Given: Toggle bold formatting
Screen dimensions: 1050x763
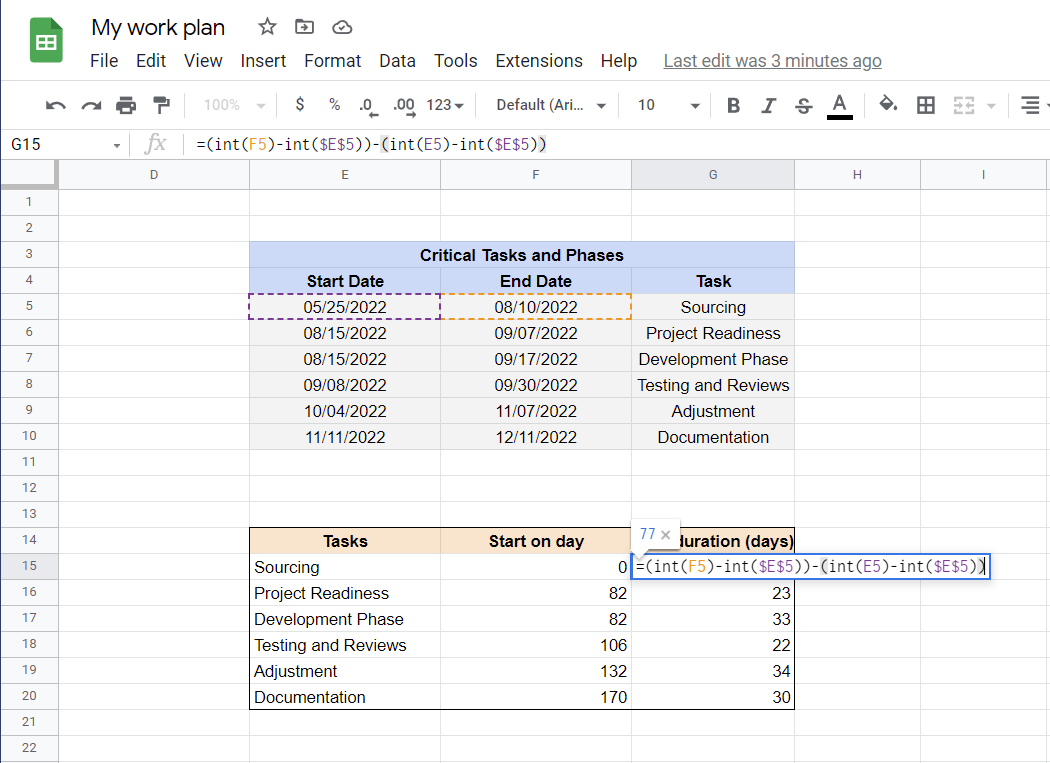Looking at the screenshot, I should [x=733, y=105].
